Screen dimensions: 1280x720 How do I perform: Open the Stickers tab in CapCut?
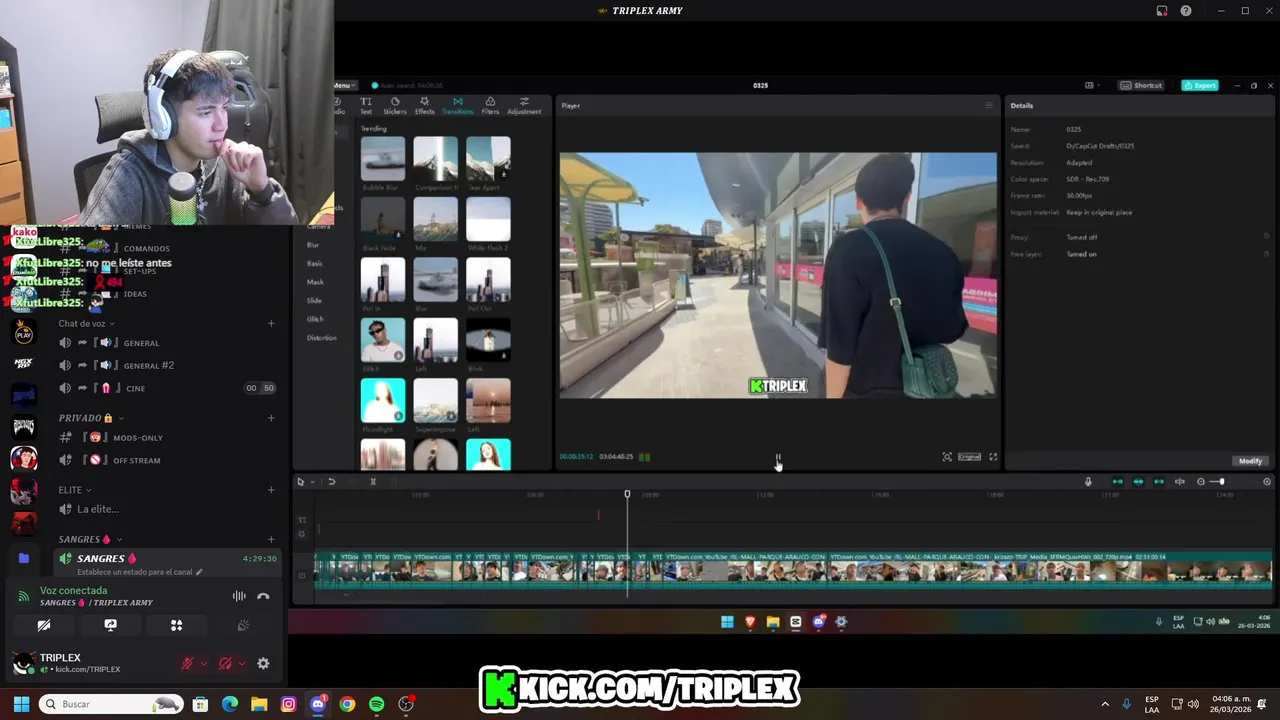[395, 105]
